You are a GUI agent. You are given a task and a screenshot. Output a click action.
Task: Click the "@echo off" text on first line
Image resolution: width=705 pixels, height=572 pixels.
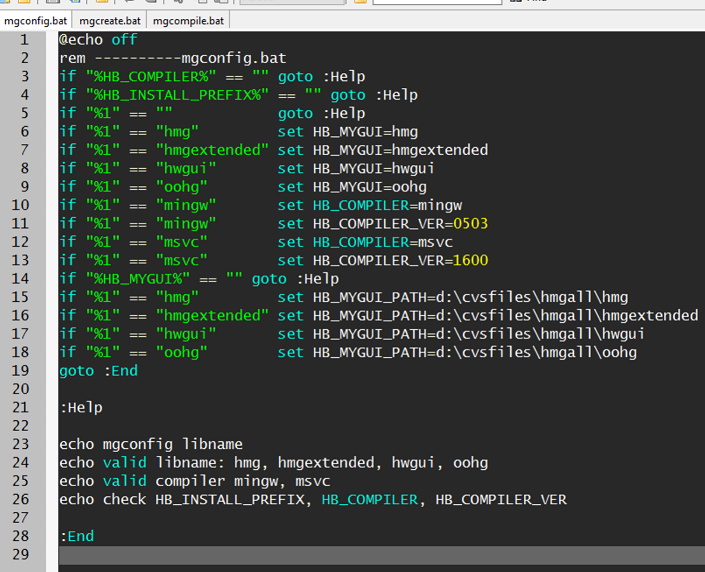tap(98, 40)
